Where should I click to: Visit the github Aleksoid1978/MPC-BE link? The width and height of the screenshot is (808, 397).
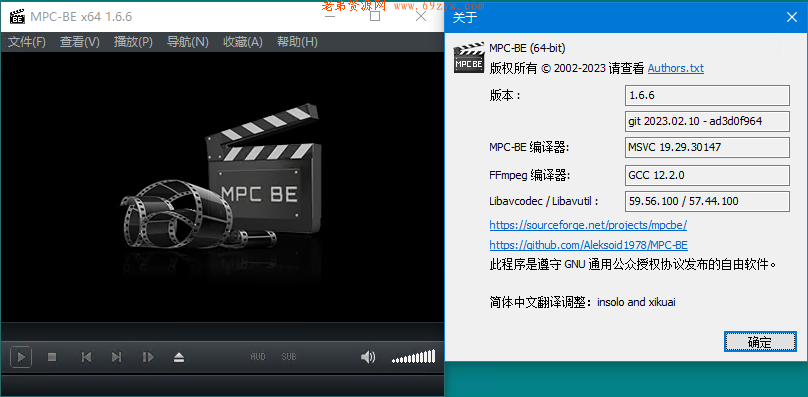pyautogui.click(x=588, y=245)
